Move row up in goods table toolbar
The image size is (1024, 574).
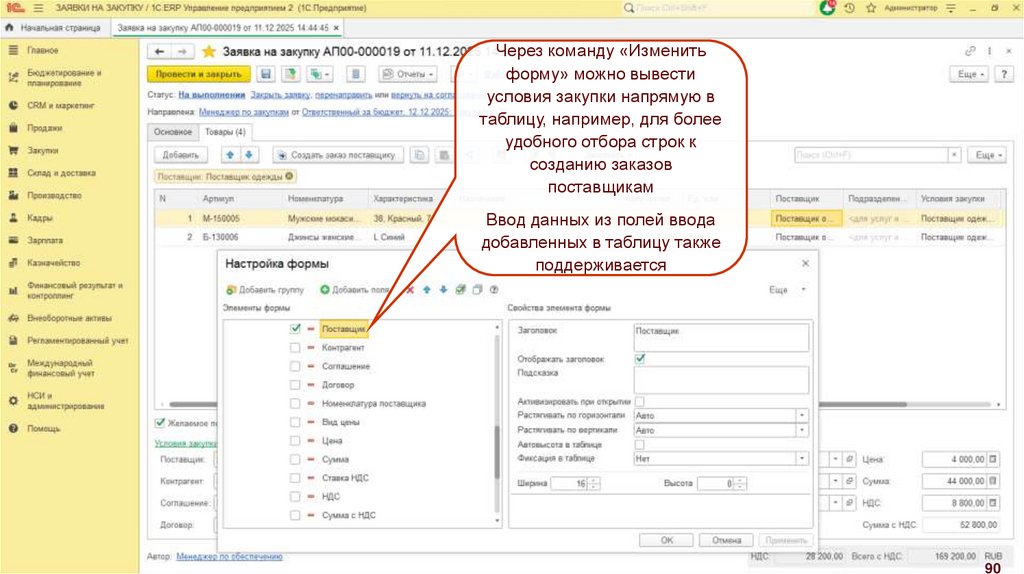(230, 155)
